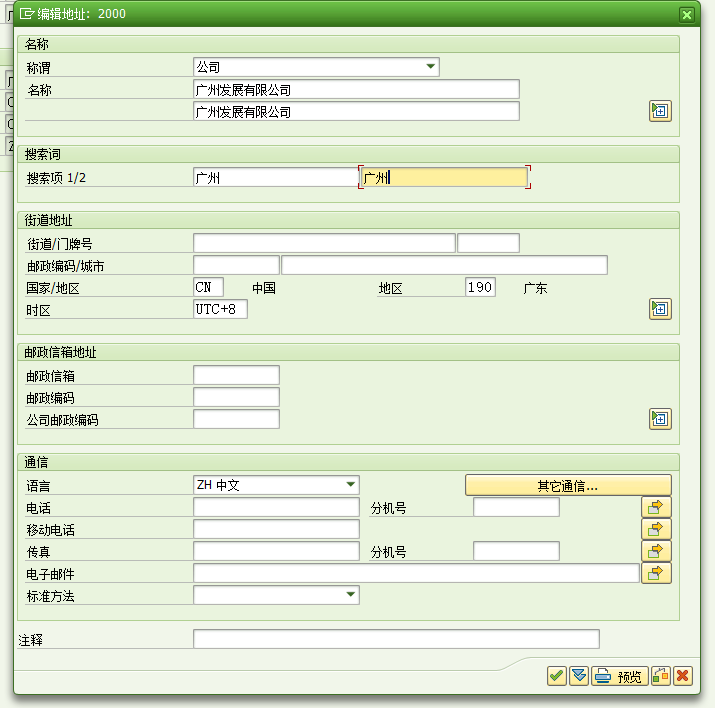Screen dimensions: 715x708
Task: Open additional telephone numbers via 电话 row arrow icon
Action: click(x=656, y=507)
